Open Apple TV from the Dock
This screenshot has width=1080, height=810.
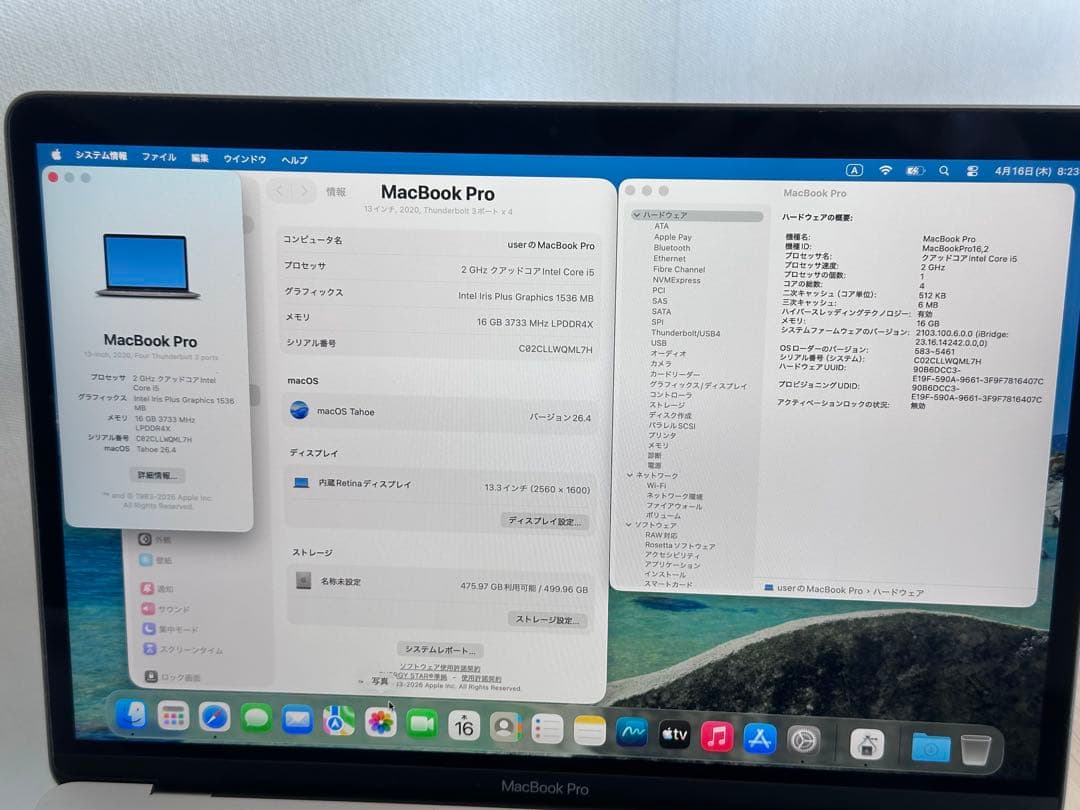(x=674, y=734)
